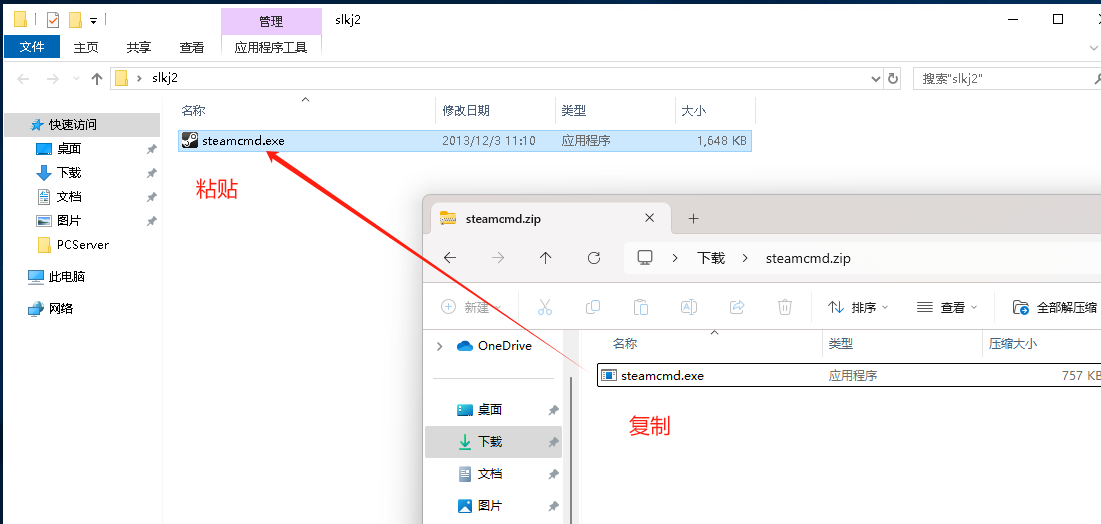1101x524 pixels.
Task: Click the 管理 contextual tab header
Action: pos(271,22)
